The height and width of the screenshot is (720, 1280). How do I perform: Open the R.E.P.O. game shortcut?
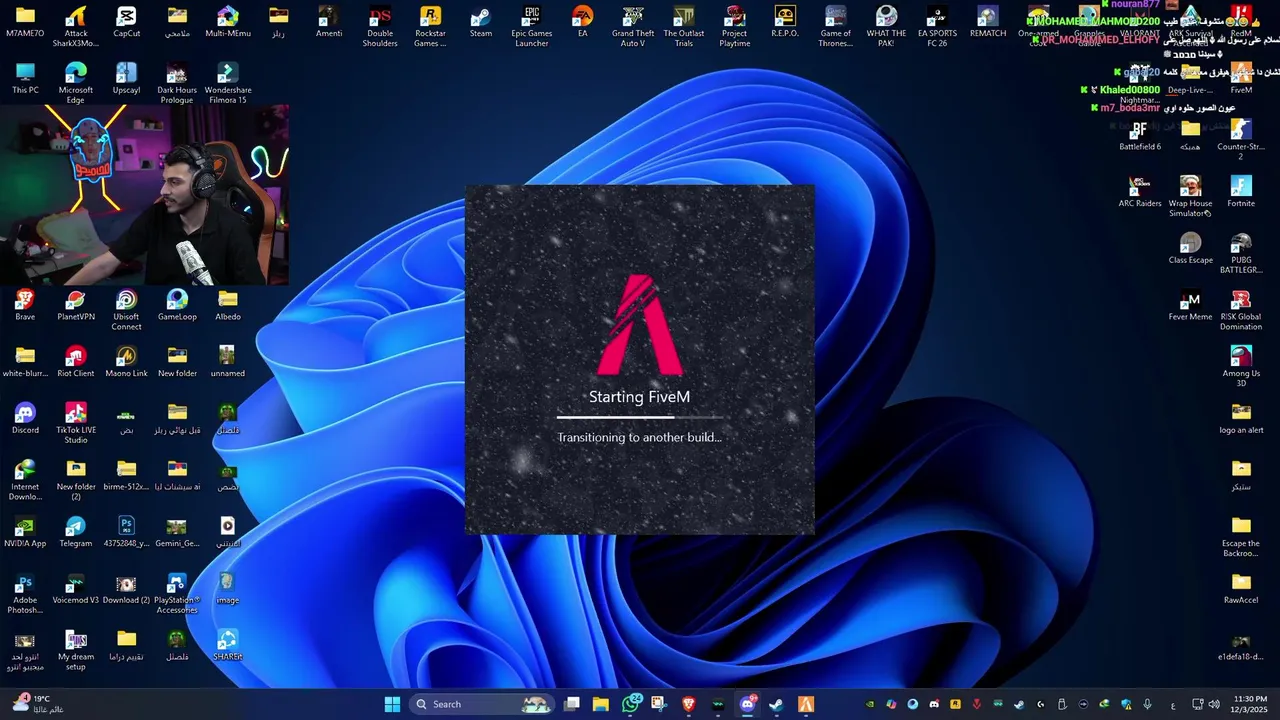(785, 22)
